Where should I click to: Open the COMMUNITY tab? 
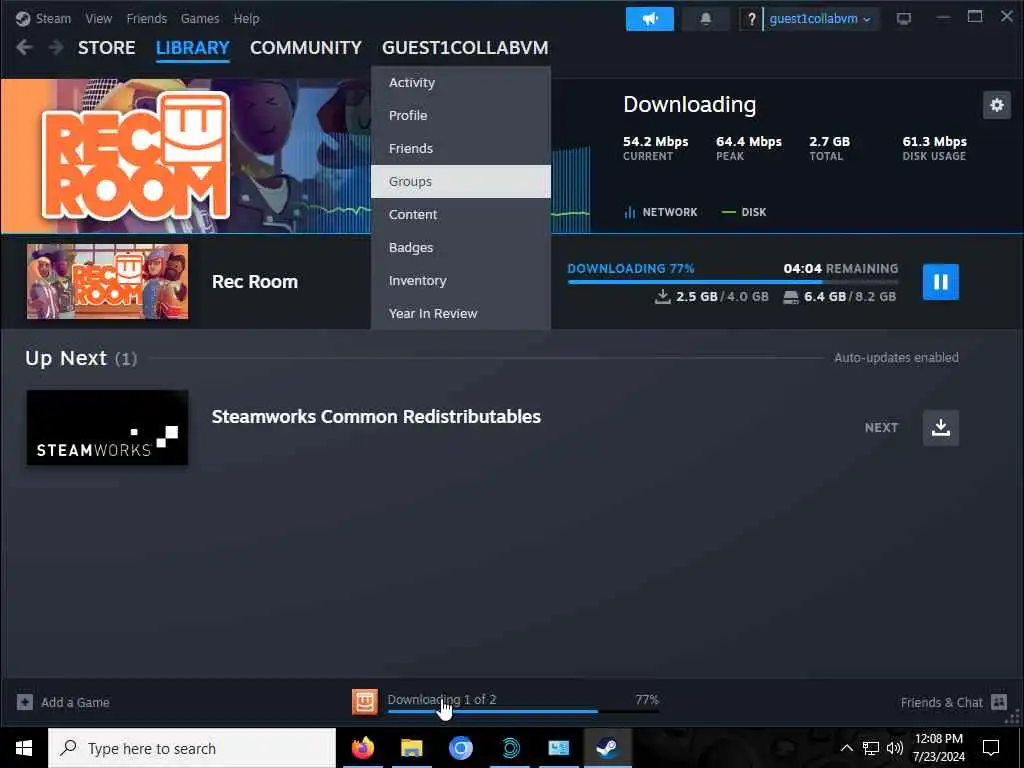[306, 48]
